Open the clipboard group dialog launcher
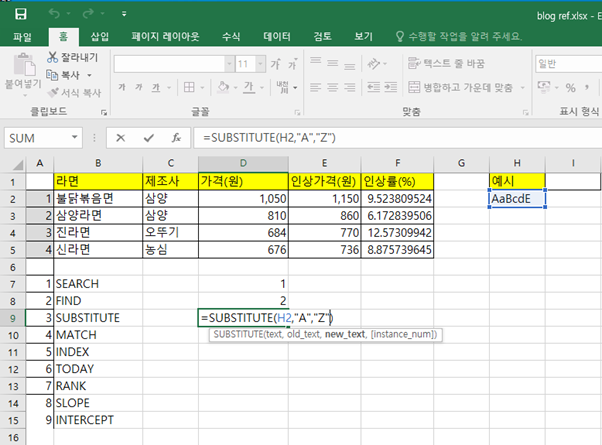Viewport: 602px width, 445px height. (x=104, y=112)
